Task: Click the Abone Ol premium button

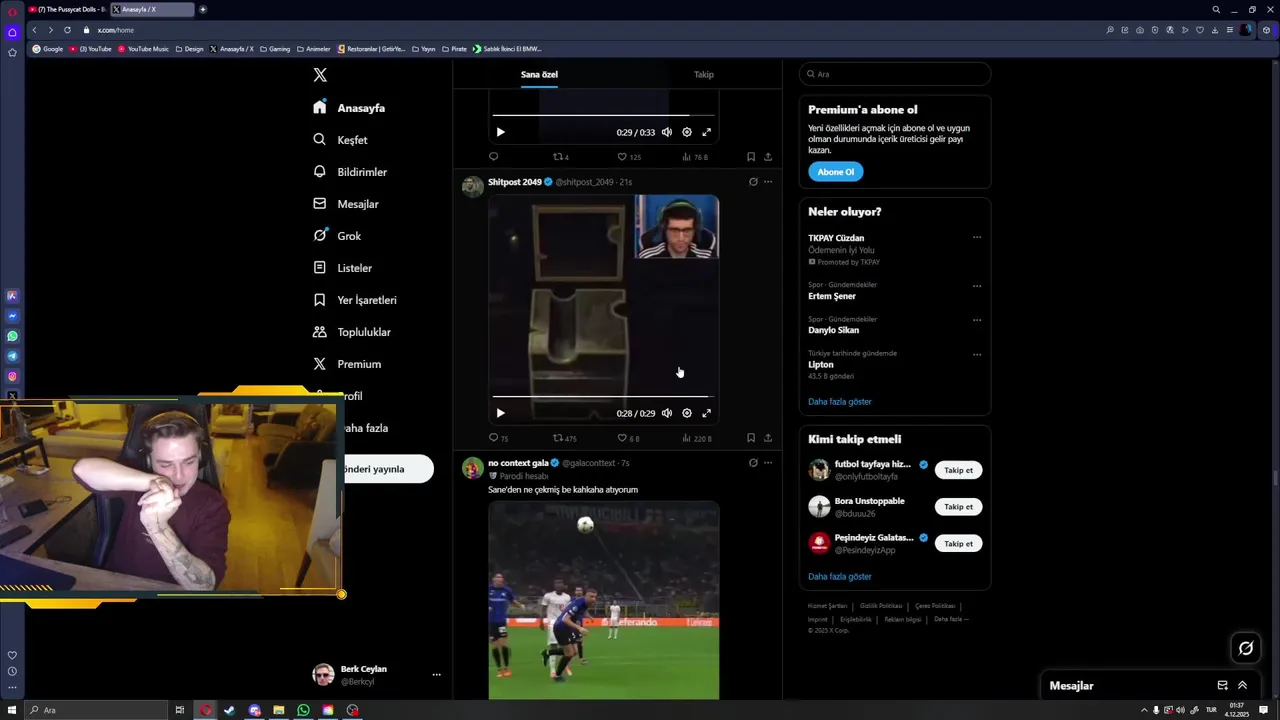Action: 835,172
